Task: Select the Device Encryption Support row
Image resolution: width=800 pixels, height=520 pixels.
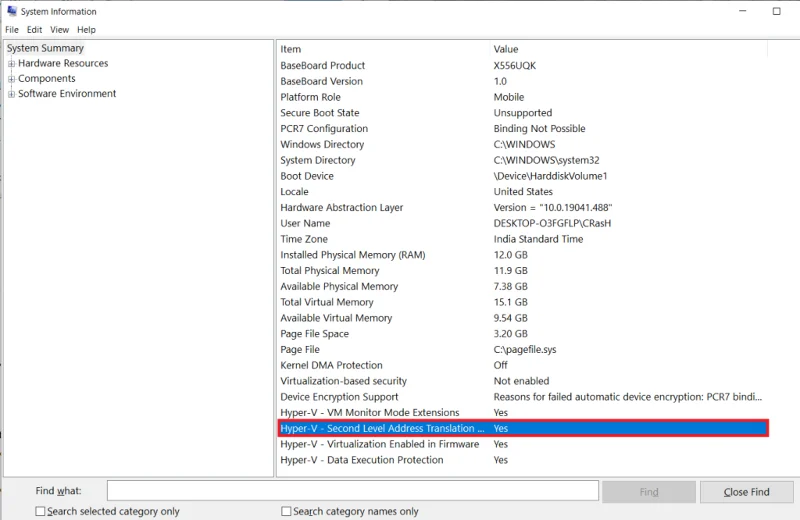Action: point(523,397)
